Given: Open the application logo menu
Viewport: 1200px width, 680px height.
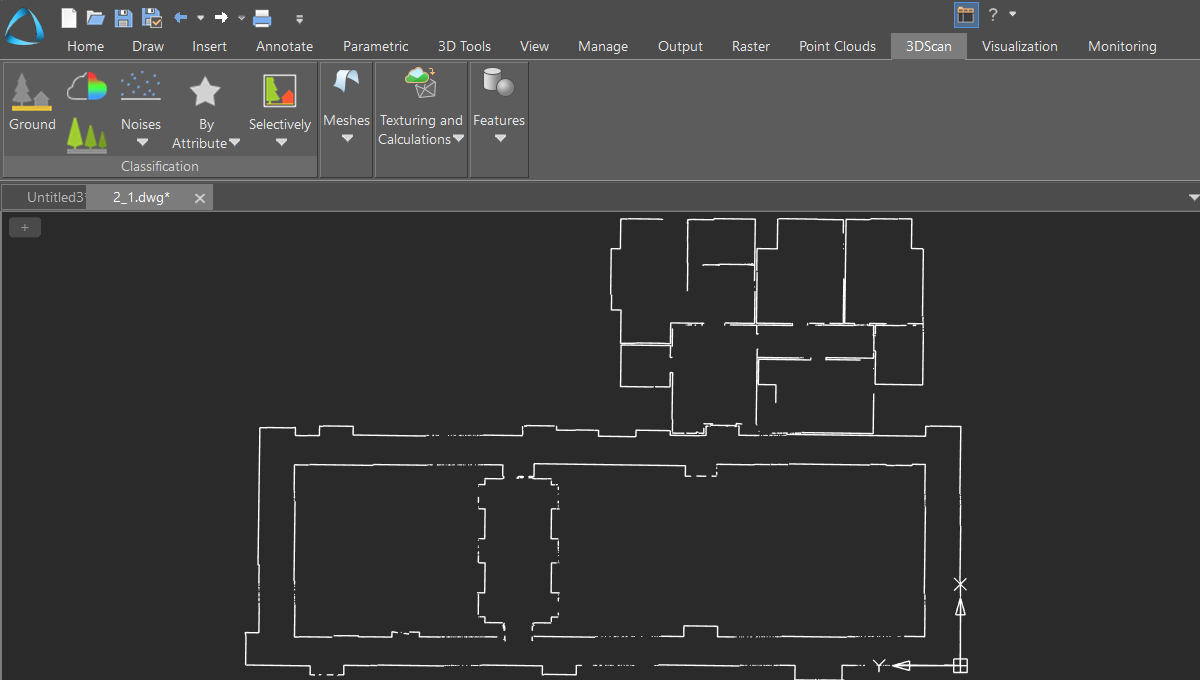Looking at the screenshot, I should click(x=24, y=26).
